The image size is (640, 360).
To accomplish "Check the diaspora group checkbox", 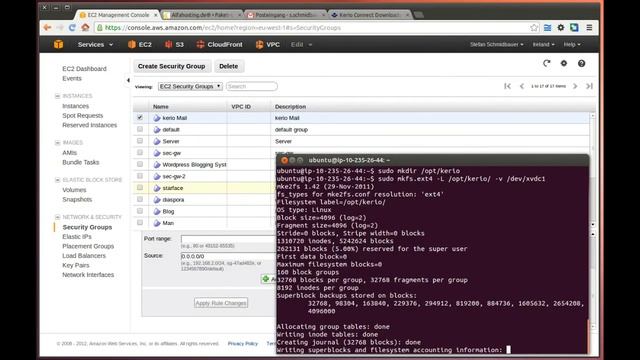I will coord(140,199).
